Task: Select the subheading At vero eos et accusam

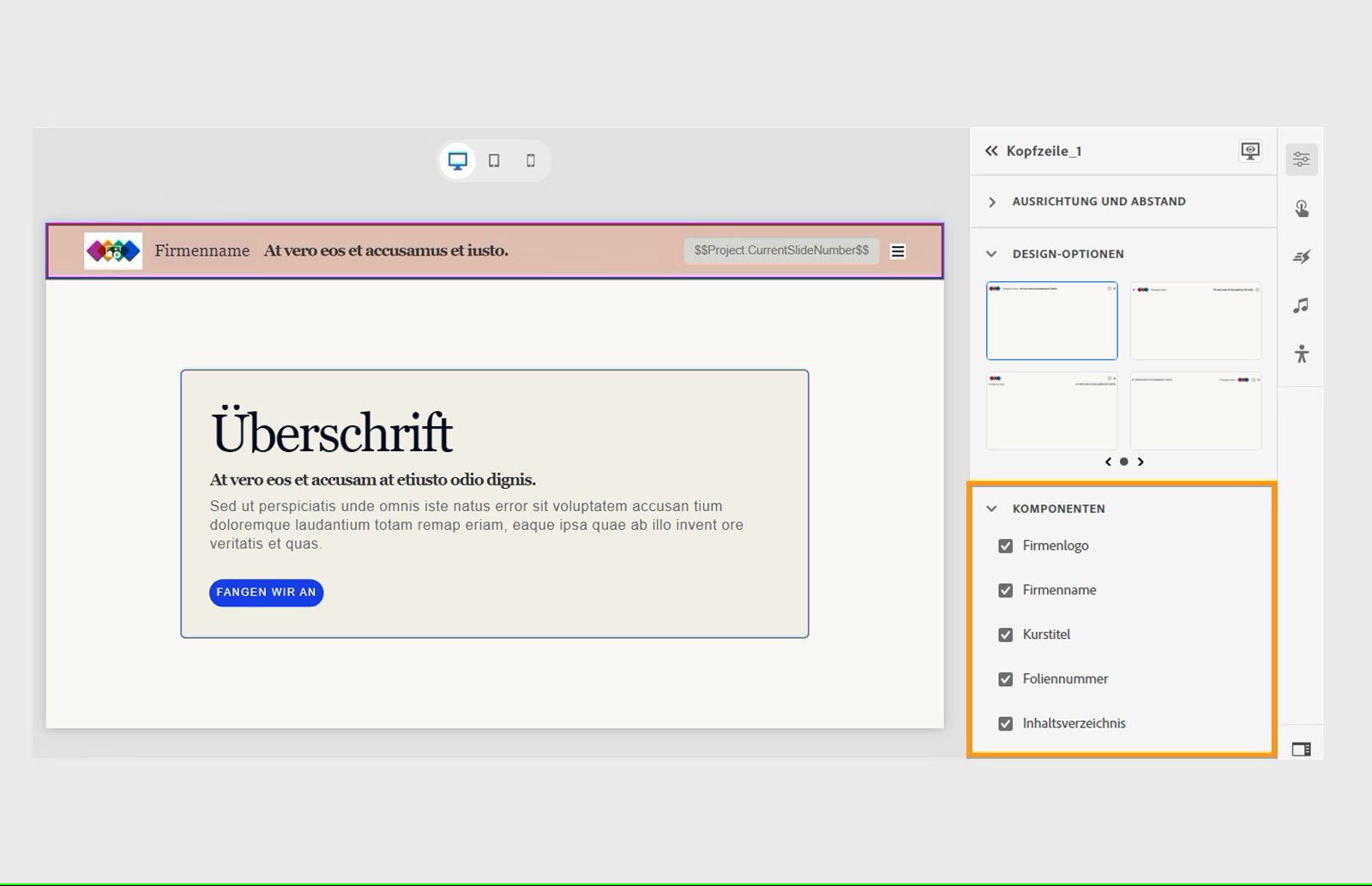Action: pos(373,479)
